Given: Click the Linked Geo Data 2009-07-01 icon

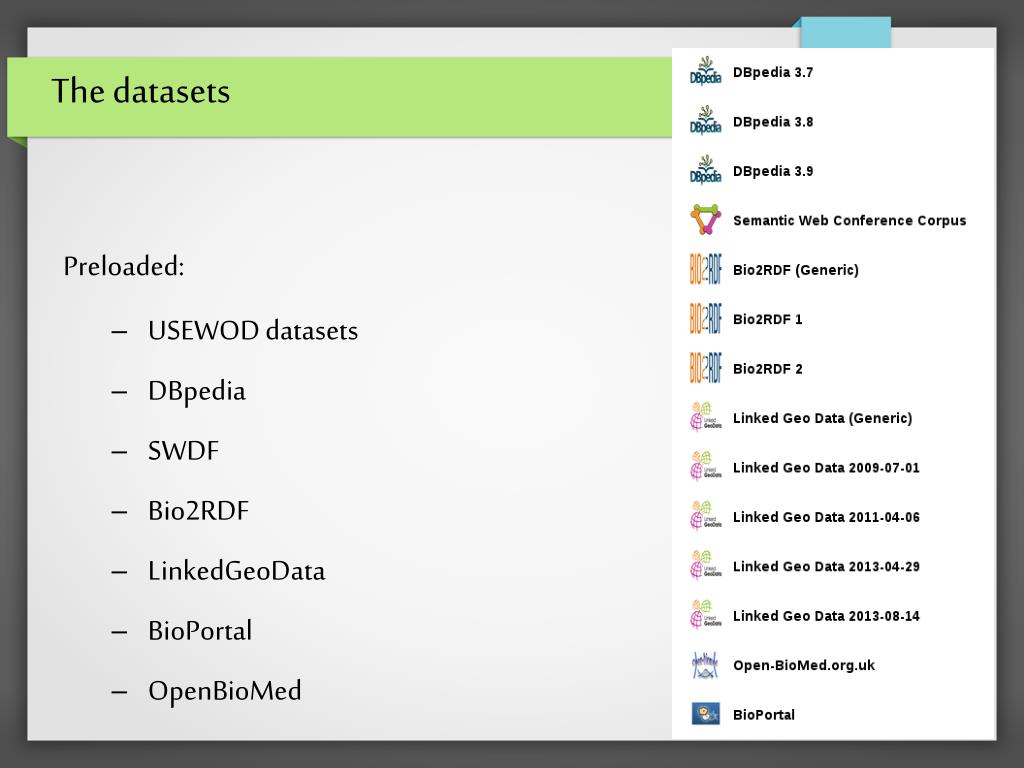Looking at the screenshot, I should (705, 468).
